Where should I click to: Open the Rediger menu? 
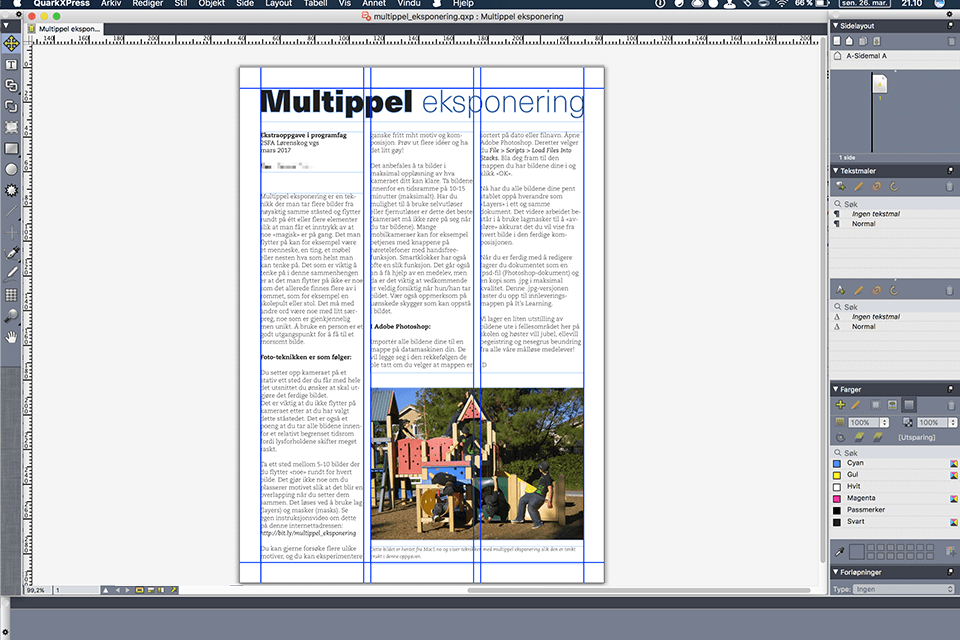pos(148,3)
